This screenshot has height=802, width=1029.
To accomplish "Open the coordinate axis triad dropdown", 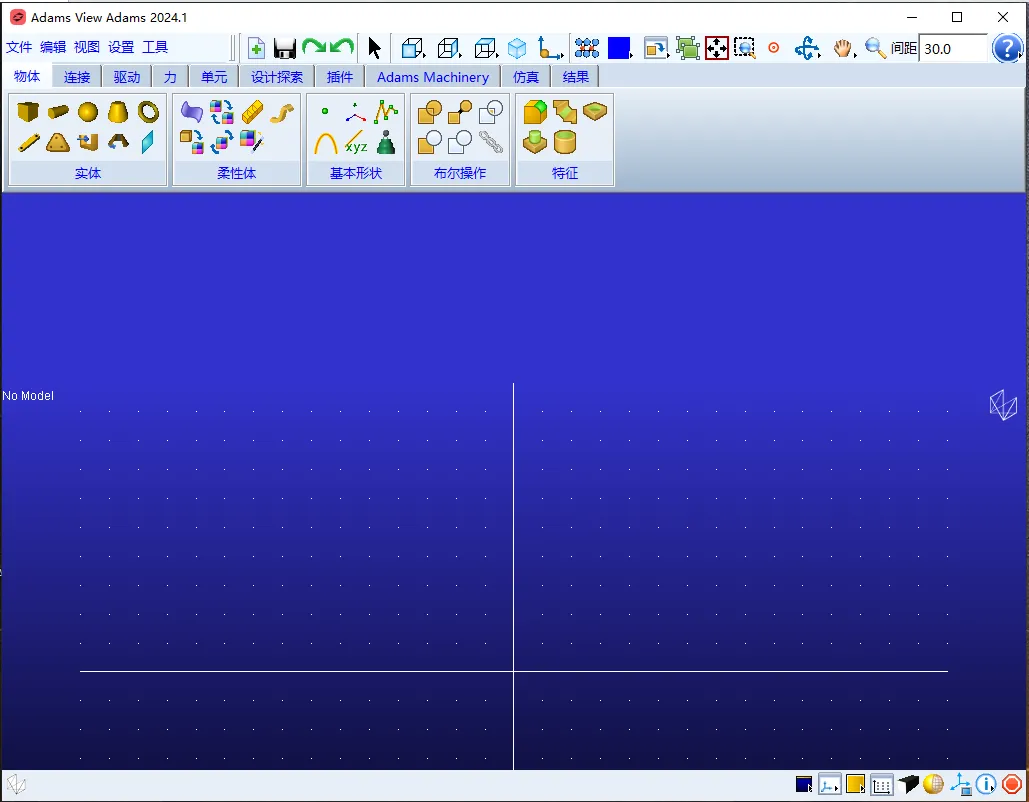I will click(550, 48).
